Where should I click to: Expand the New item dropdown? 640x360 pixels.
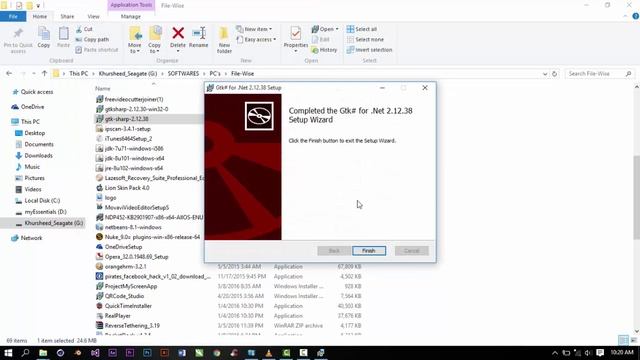pyautogui.click(x=254, y=29)
